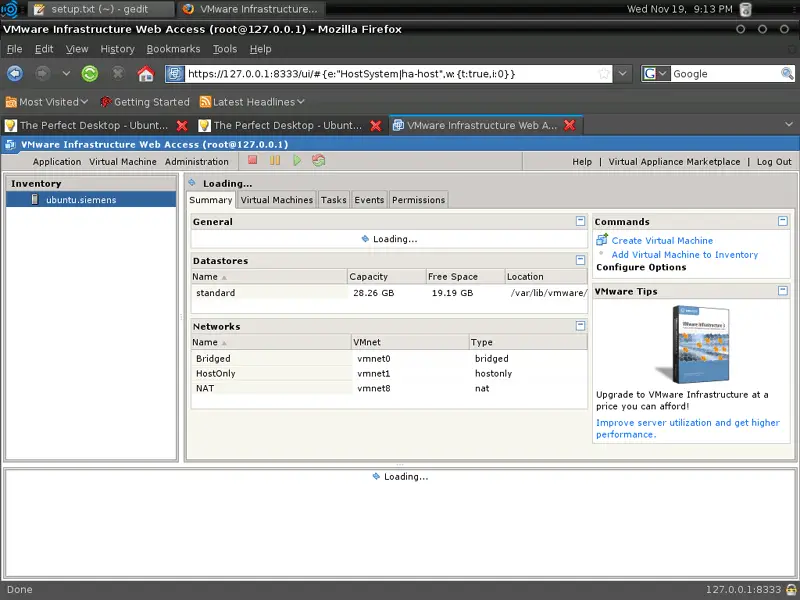800x600 pixels.
Task: Click the stop loading X icon
Action: 118,73
